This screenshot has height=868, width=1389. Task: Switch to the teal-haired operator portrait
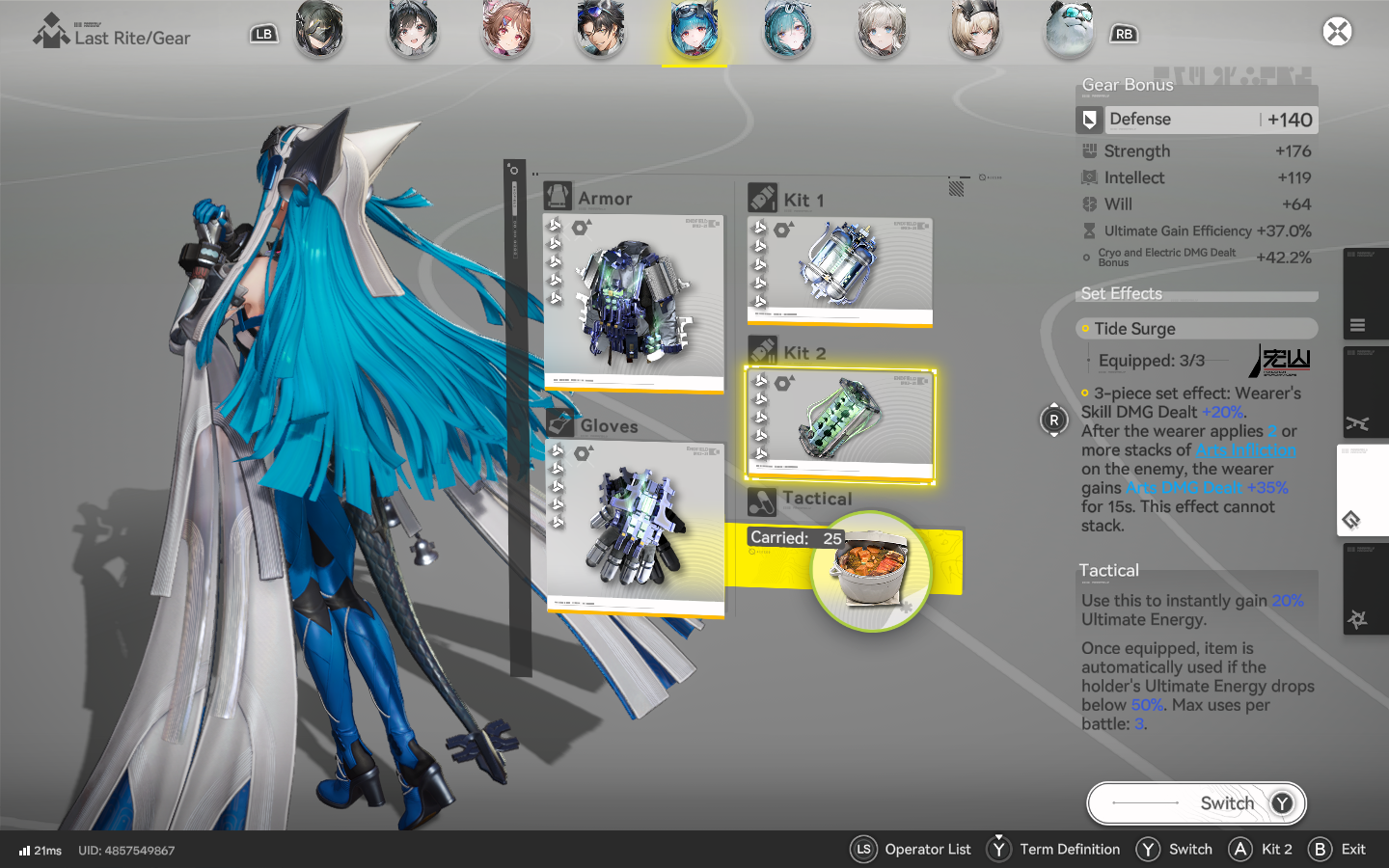788,29
